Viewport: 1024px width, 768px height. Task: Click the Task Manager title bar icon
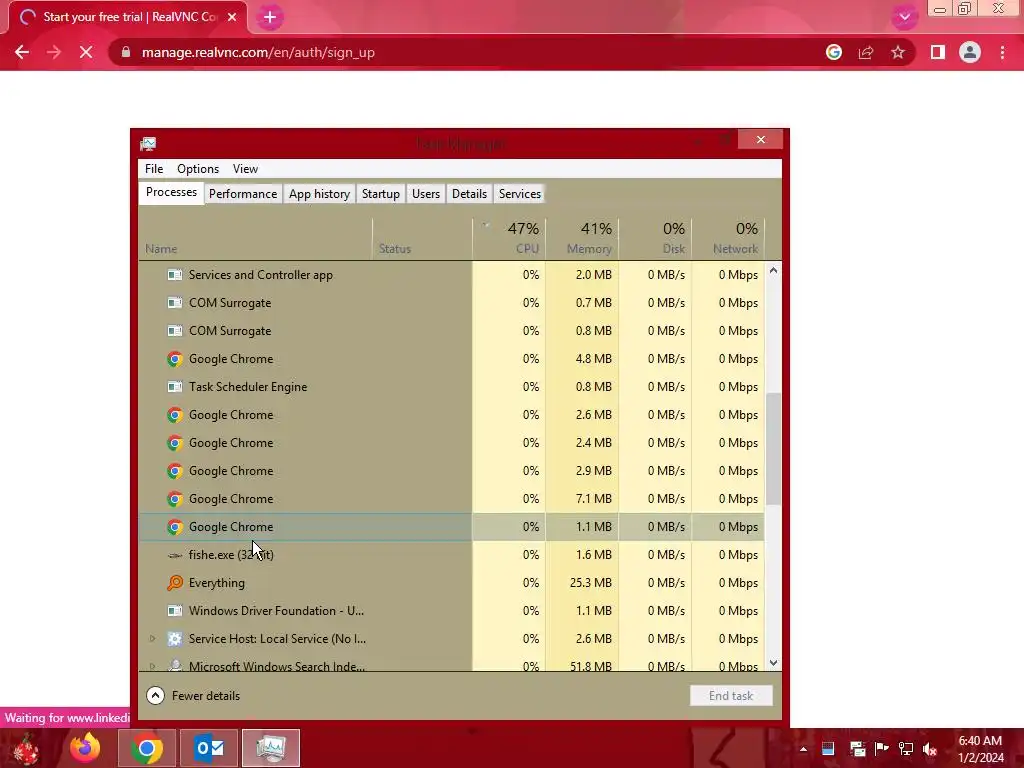tap(148, 144)
